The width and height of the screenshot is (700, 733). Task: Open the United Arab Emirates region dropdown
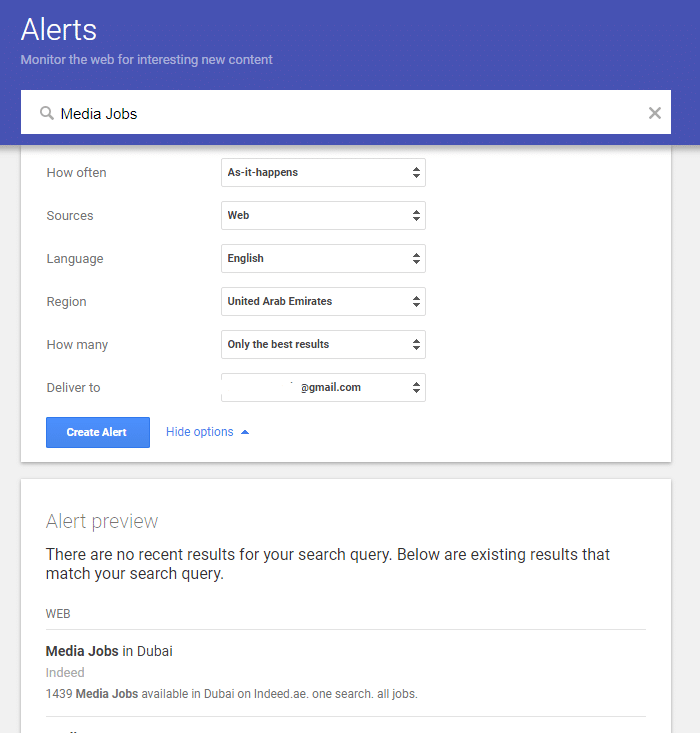pos(323,301)
